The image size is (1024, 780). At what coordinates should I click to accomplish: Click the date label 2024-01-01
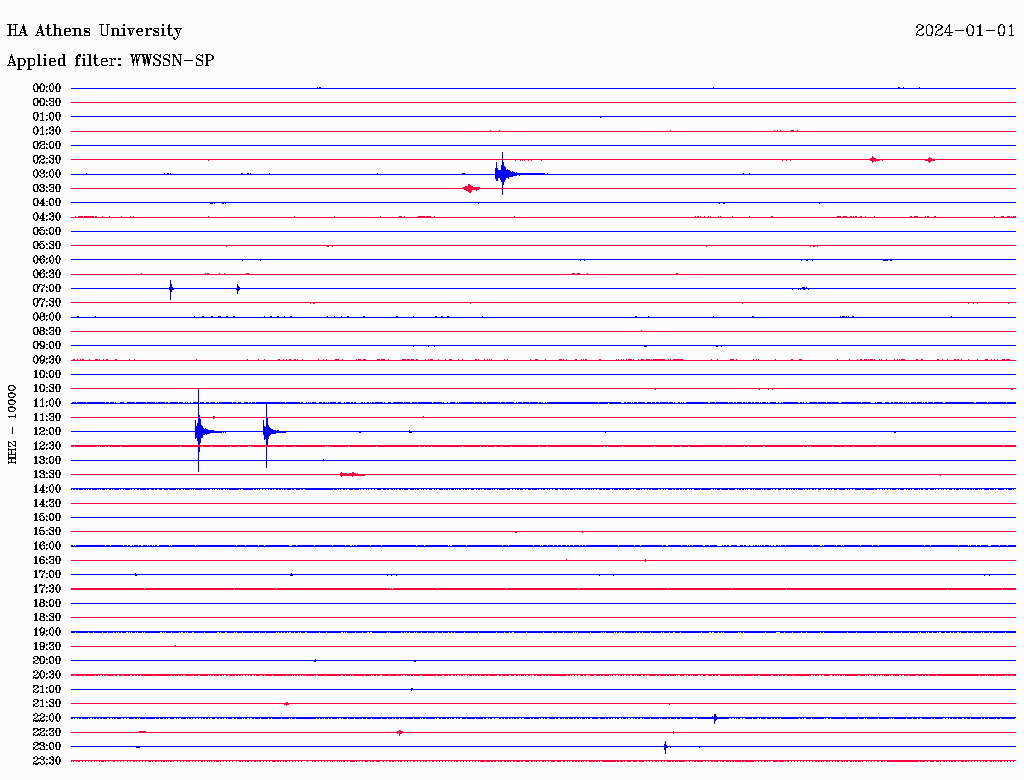[965, 31]
